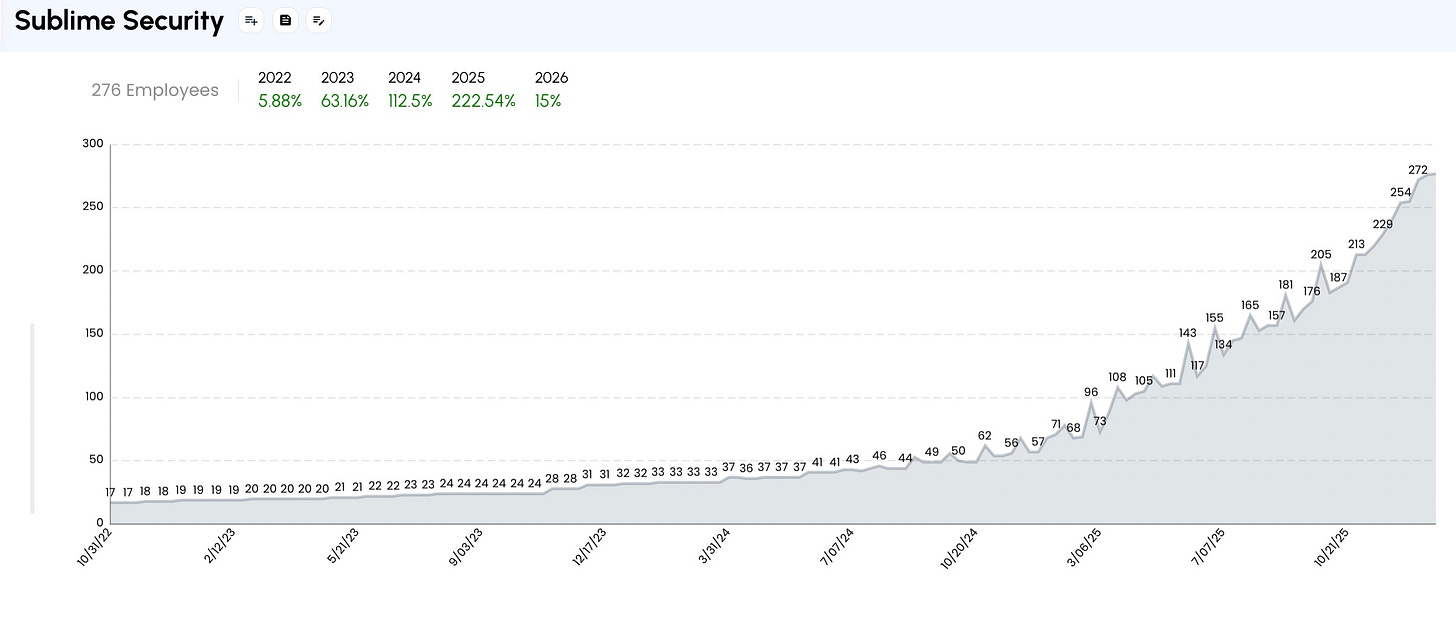Click the 57 data point label
Image resolution: width=1456 pixels, height=625 pixels.
[x=1038, y=442]
